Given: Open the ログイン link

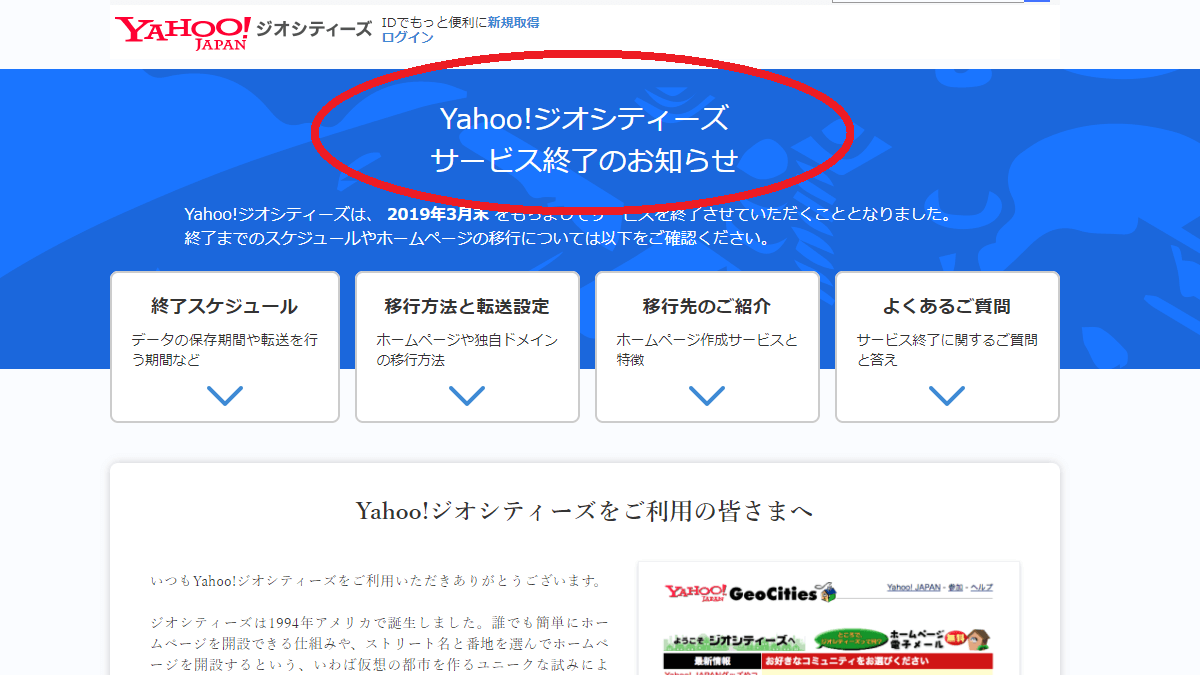Looking at the screenshot, I should tap(407, 37).
